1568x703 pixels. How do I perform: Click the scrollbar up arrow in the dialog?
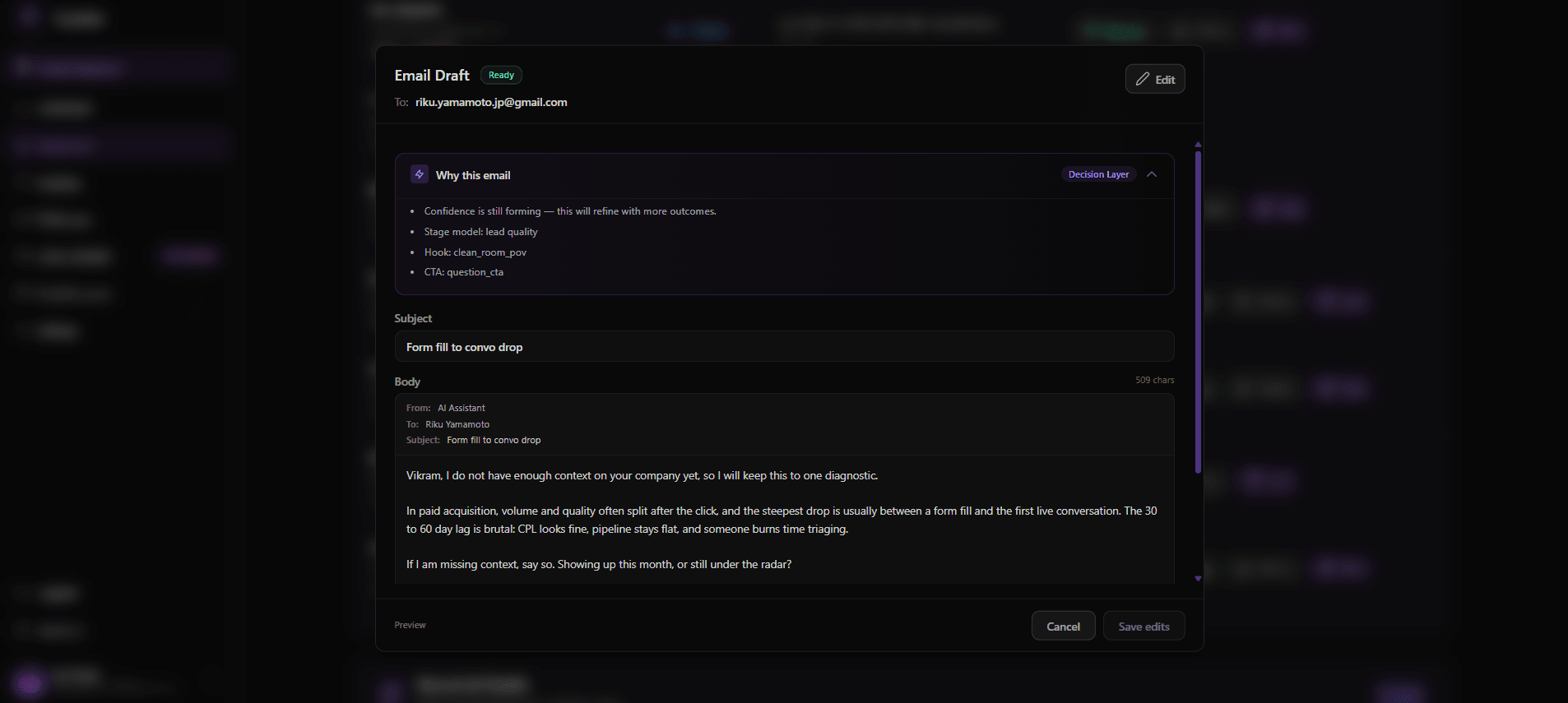tap(1198, 145)
